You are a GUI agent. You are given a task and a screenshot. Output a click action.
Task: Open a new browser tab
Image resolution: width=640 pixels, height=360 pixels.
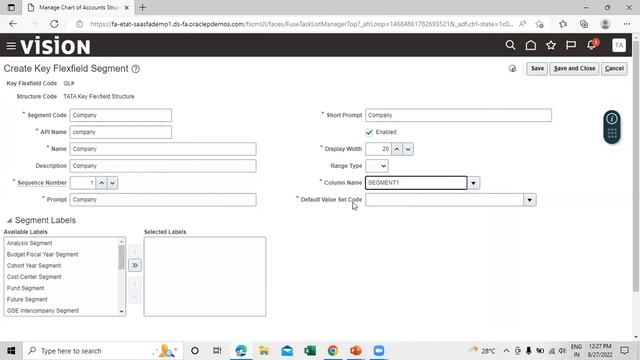click(x=142, y=7)
